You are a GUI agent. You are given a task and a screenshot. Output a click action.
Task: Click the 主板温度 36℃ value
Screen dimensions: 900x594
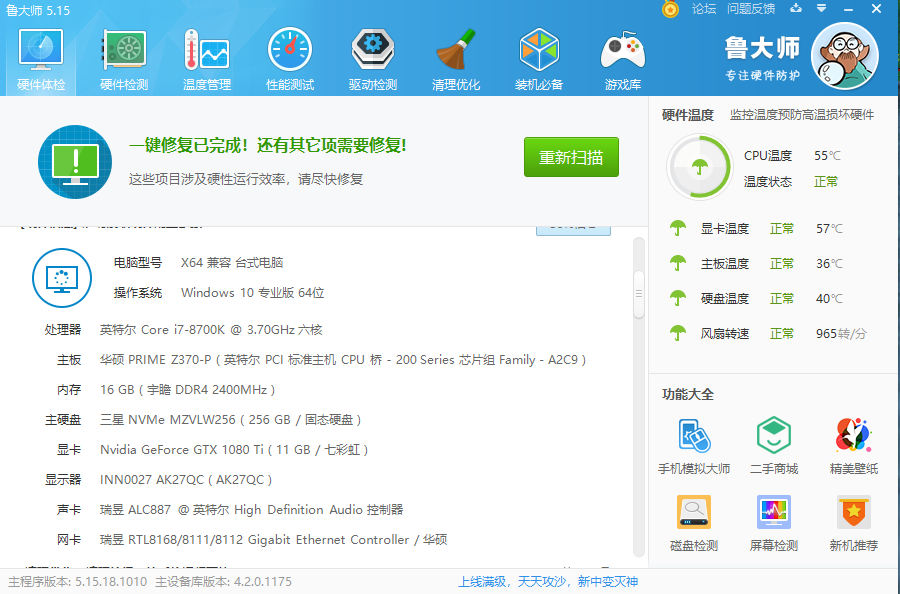[829, 263]
